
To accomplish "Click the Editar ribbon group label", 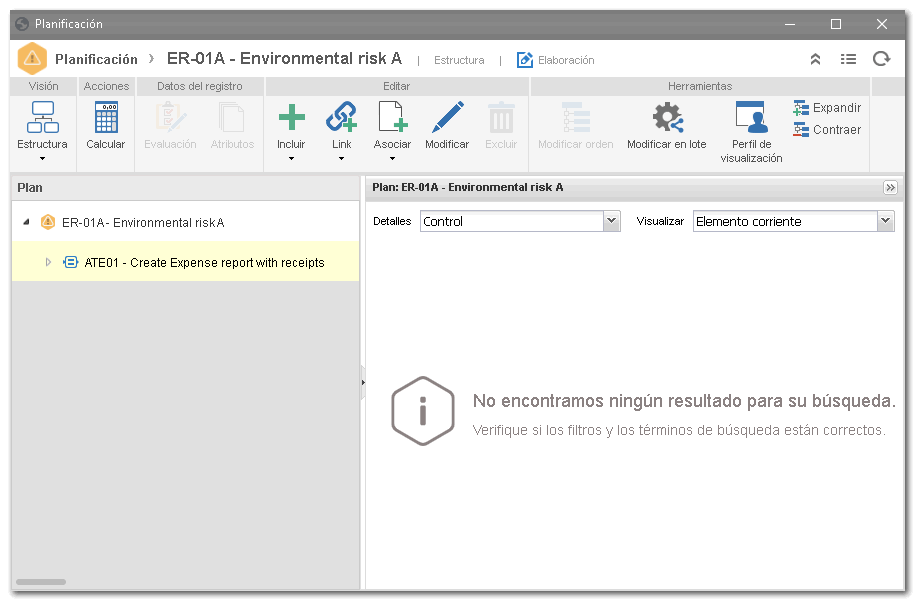I will click(x=397, y=87).
